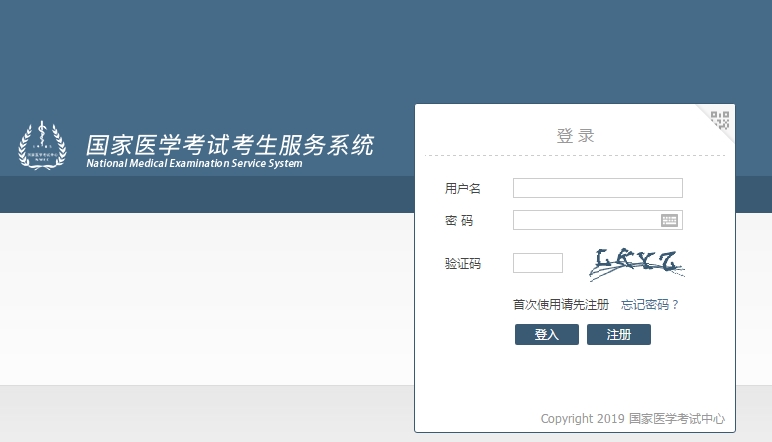Viewport: 772px width, 442px height.
Task: Switch to QR code login in panel corner
Action: tap(720, 121)
